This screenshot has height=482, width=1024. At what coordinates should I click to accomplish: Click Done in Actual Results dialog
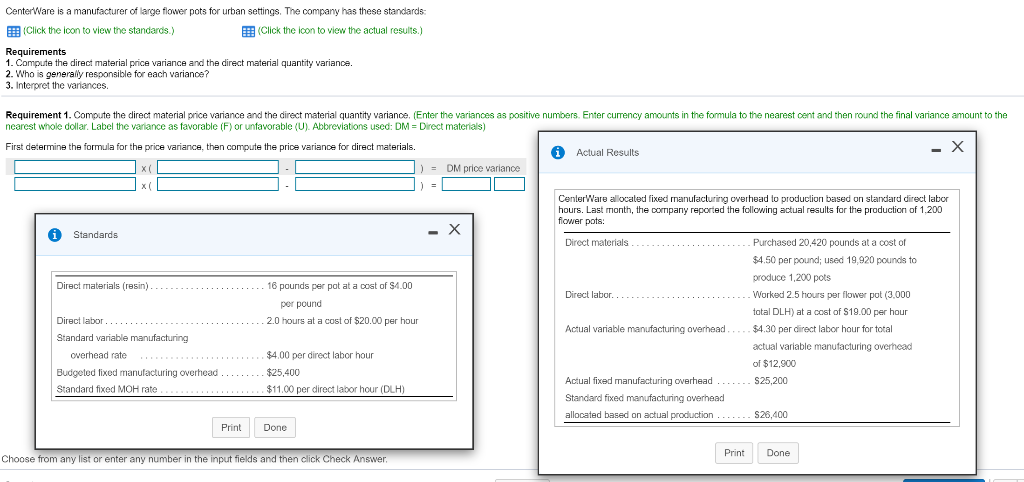click(x=778, y=453)
